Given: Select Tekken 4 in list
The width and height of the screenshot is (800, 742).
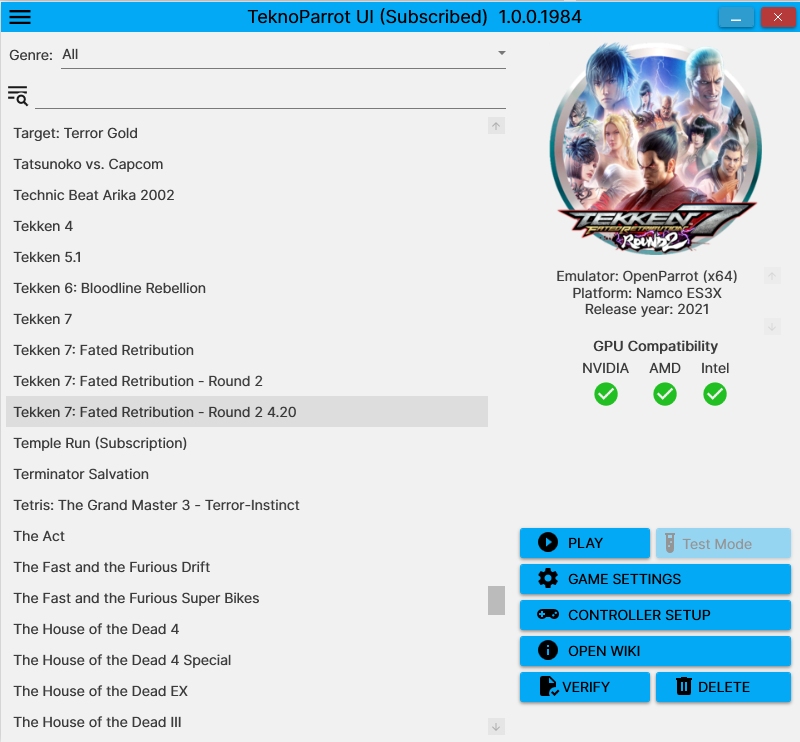Looking at the screenshot, I should [247, 226].
